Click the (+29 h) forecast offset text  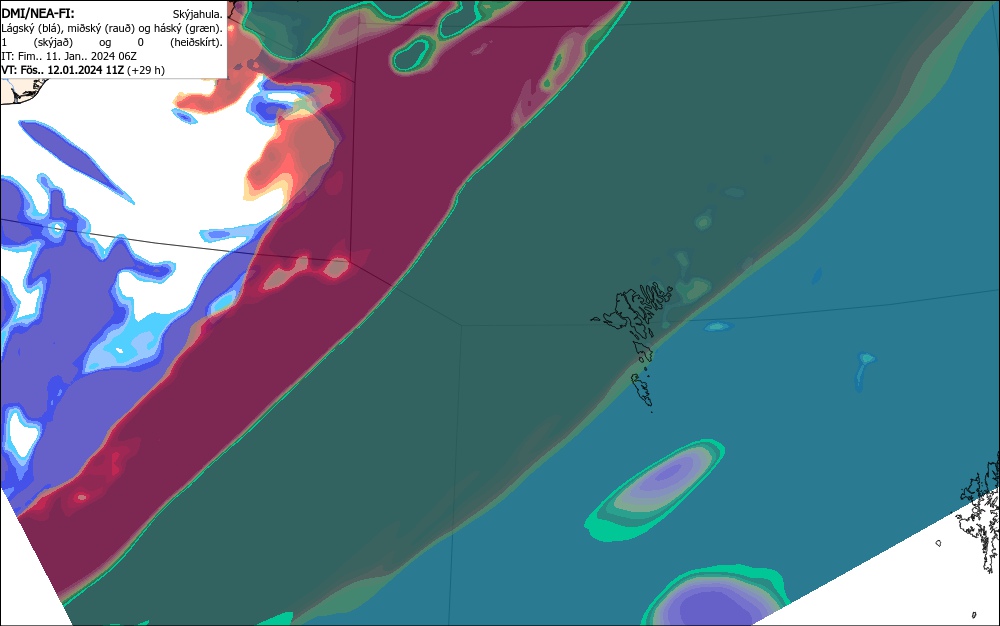pyautogui.click(x=146, y=70)
